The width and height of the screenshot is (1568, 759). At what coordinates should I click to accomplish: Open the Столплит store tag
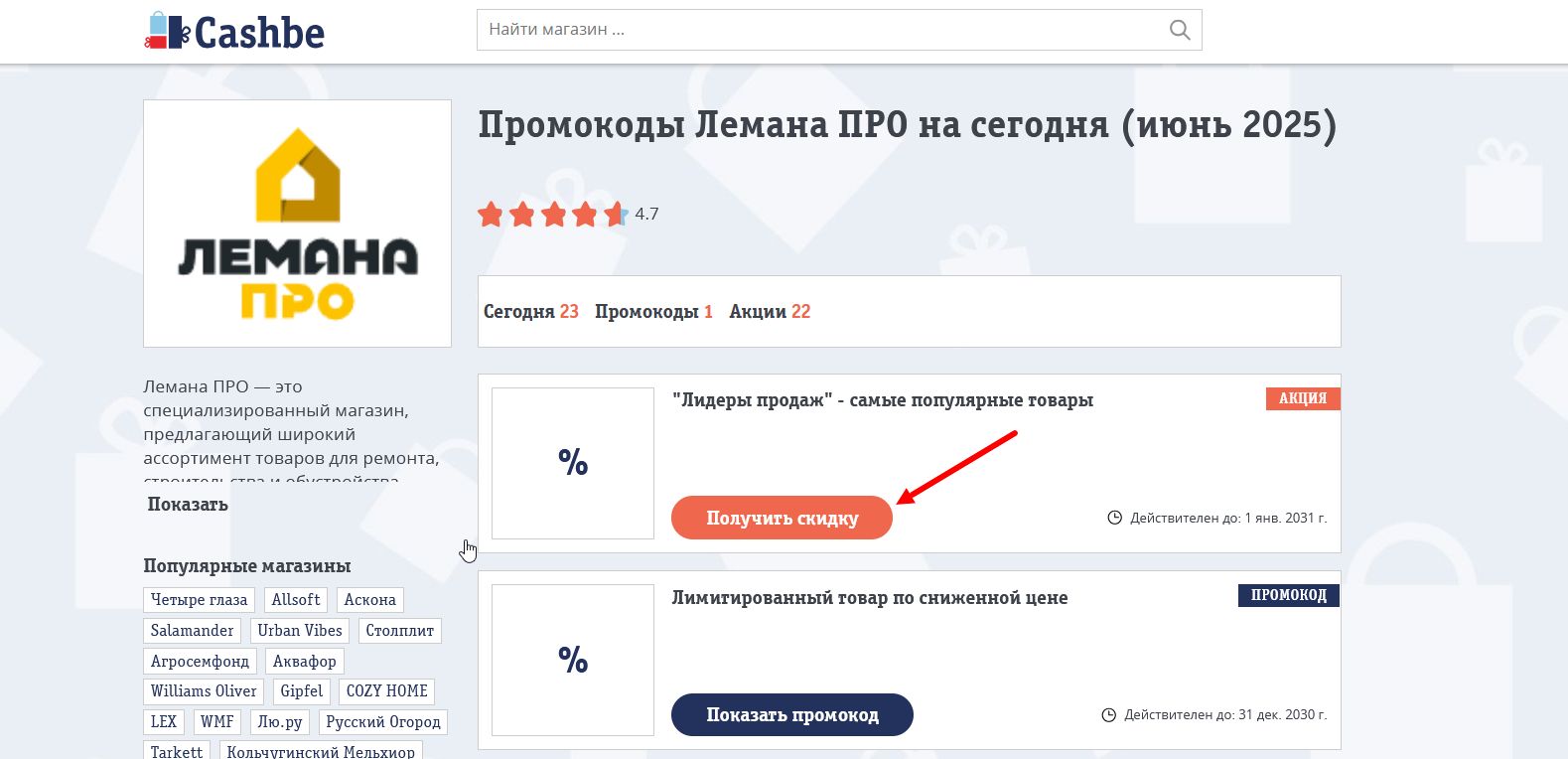tap(400, 631)
